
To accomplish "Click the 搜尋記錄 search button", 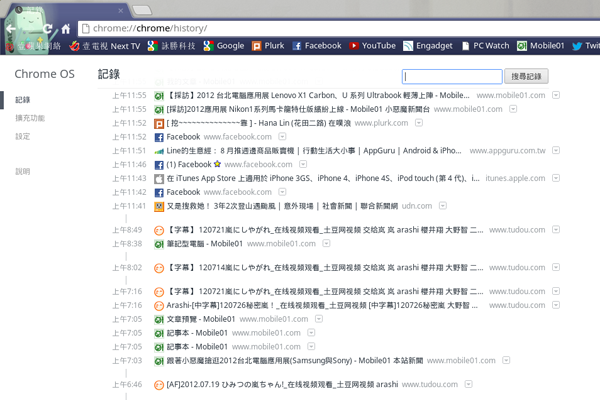I will [526, 76].
